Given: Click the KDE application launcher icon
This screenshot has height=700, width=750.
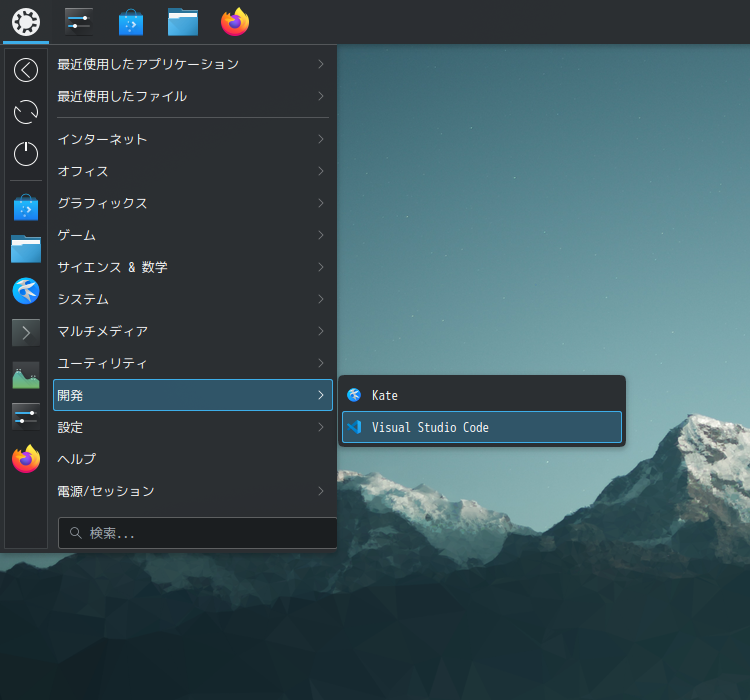Looking at the screenshot, I should 26,22.
